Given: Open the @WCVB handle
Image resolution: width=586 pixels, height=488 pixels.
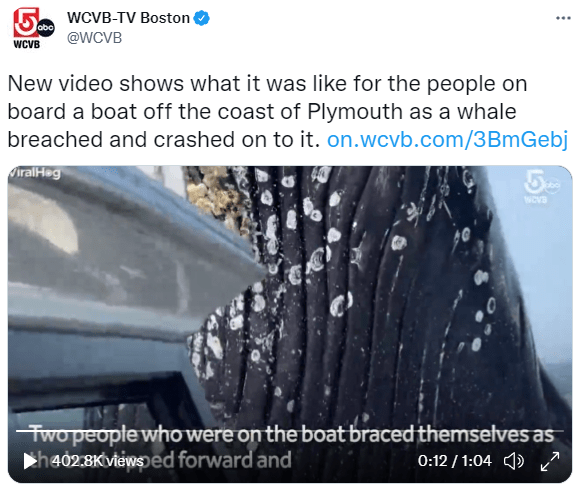Looking at the screenshot, I should pyautogui.click(x=94, y=38).
